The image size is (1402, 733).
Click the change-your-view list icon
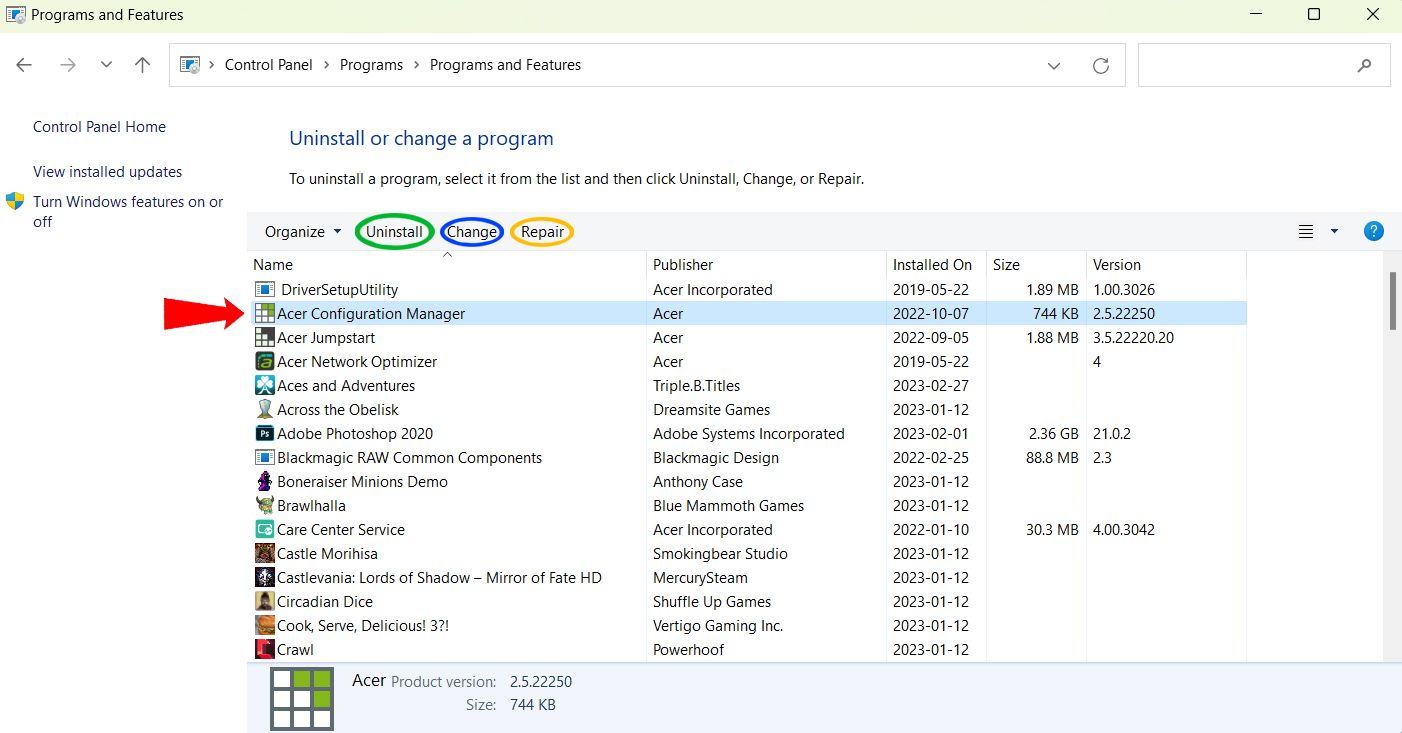coord(1306,231)
